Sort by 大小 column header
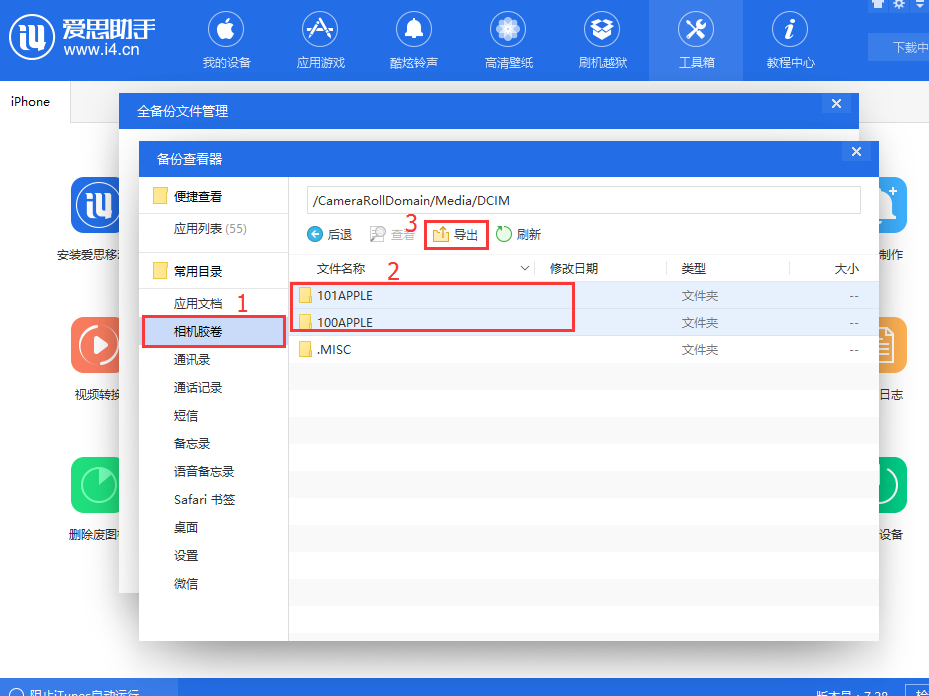This screenshot has height=696, width=929. coord(847,268)
